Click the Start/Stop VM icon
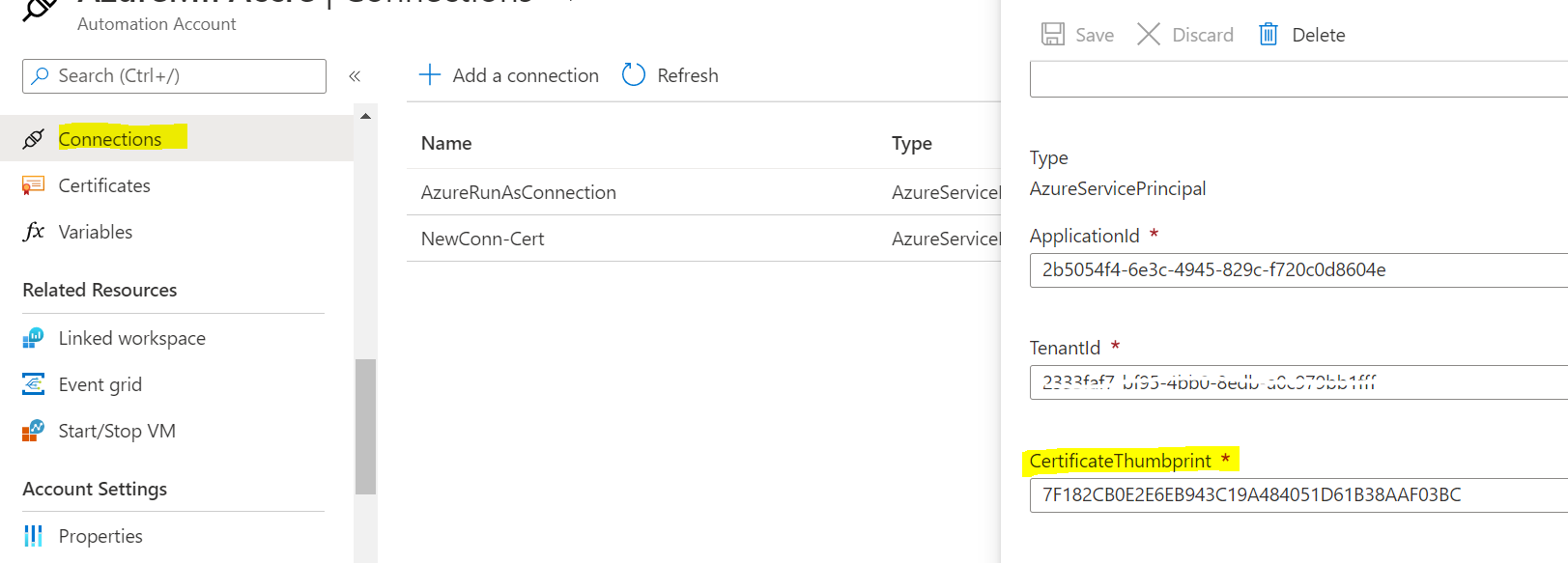The width and height of the screenshot is (1568, 563). [x=33, y=431]
